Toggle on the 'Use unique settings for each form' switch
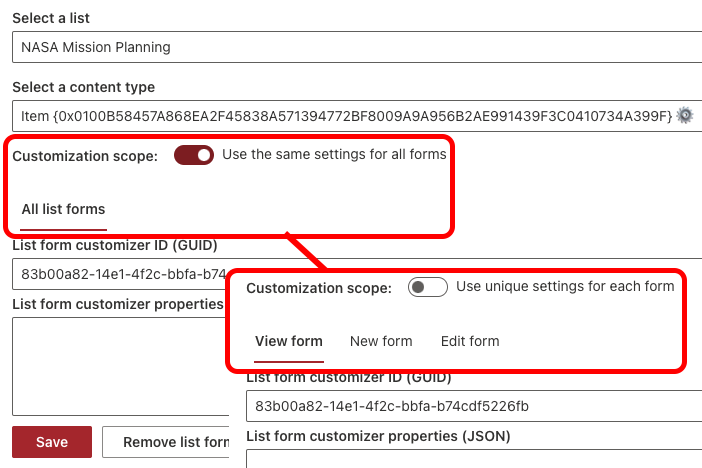 (428, 287)
